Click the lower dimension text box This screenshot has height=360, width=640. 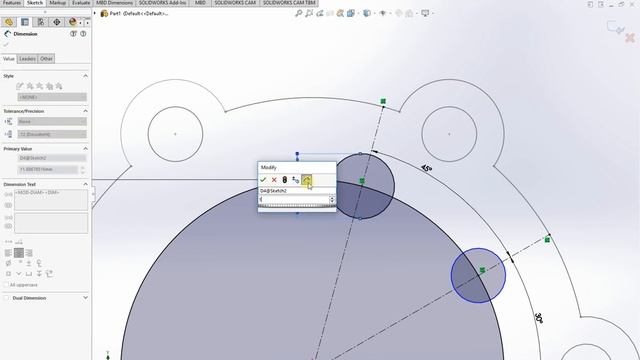[x=51, y=223]
